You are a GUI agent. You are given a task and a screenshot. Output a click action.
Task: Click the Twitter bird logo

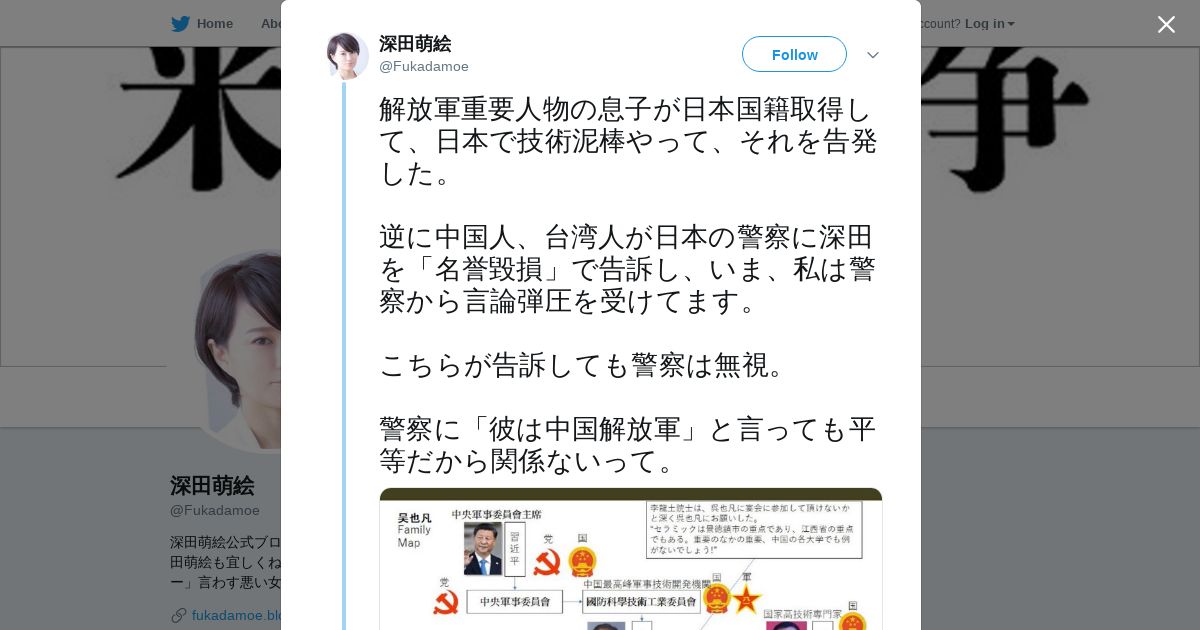(180, 24)
